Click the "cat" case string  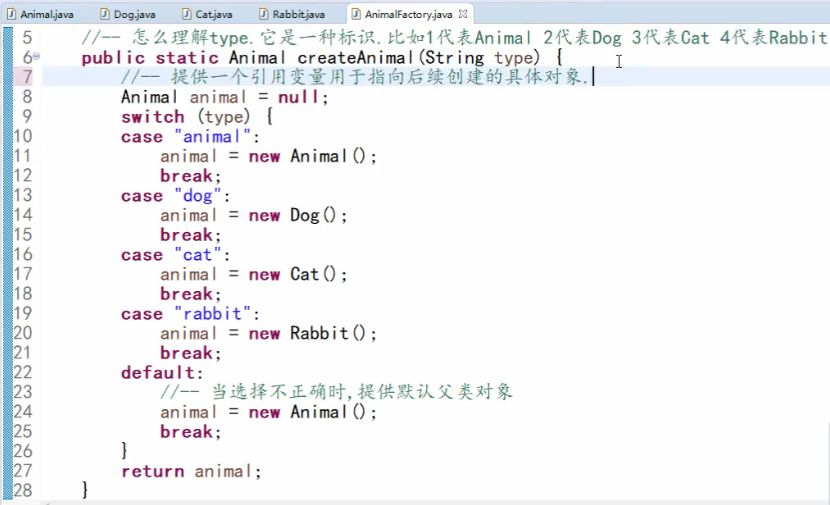[197, 255]
